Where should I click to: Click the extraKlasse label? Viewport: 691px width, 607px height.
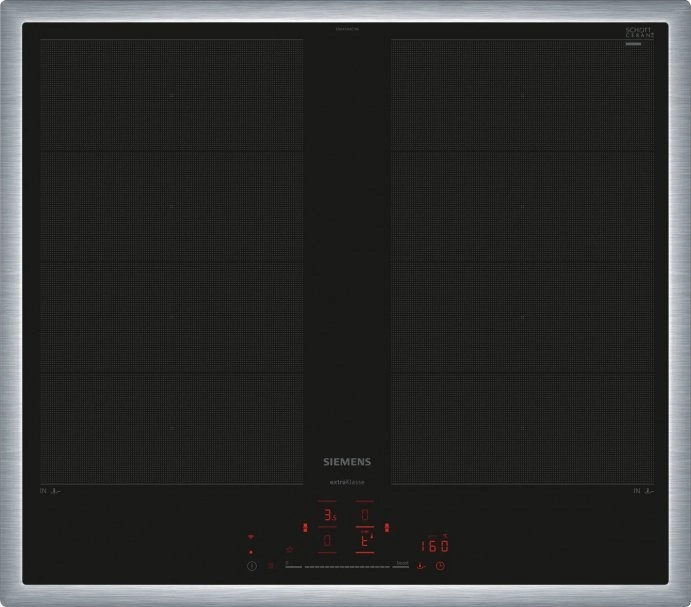tap(347, 482)
